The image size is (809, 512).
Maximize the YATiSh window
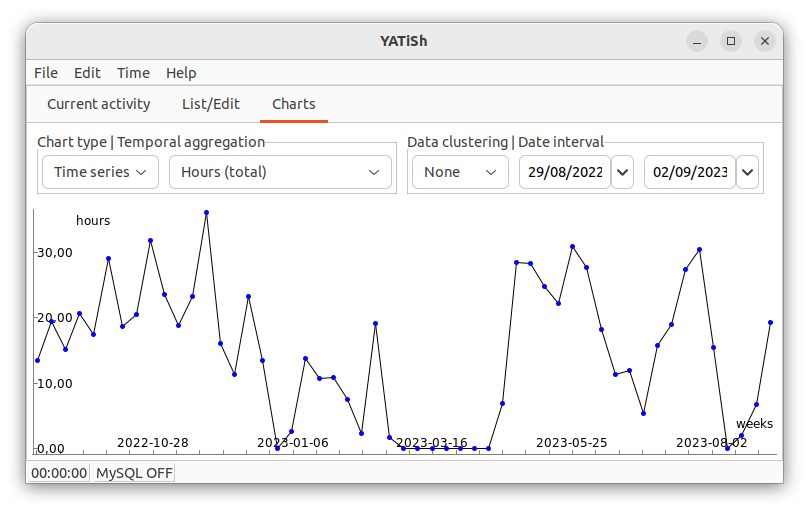(731, 41)
